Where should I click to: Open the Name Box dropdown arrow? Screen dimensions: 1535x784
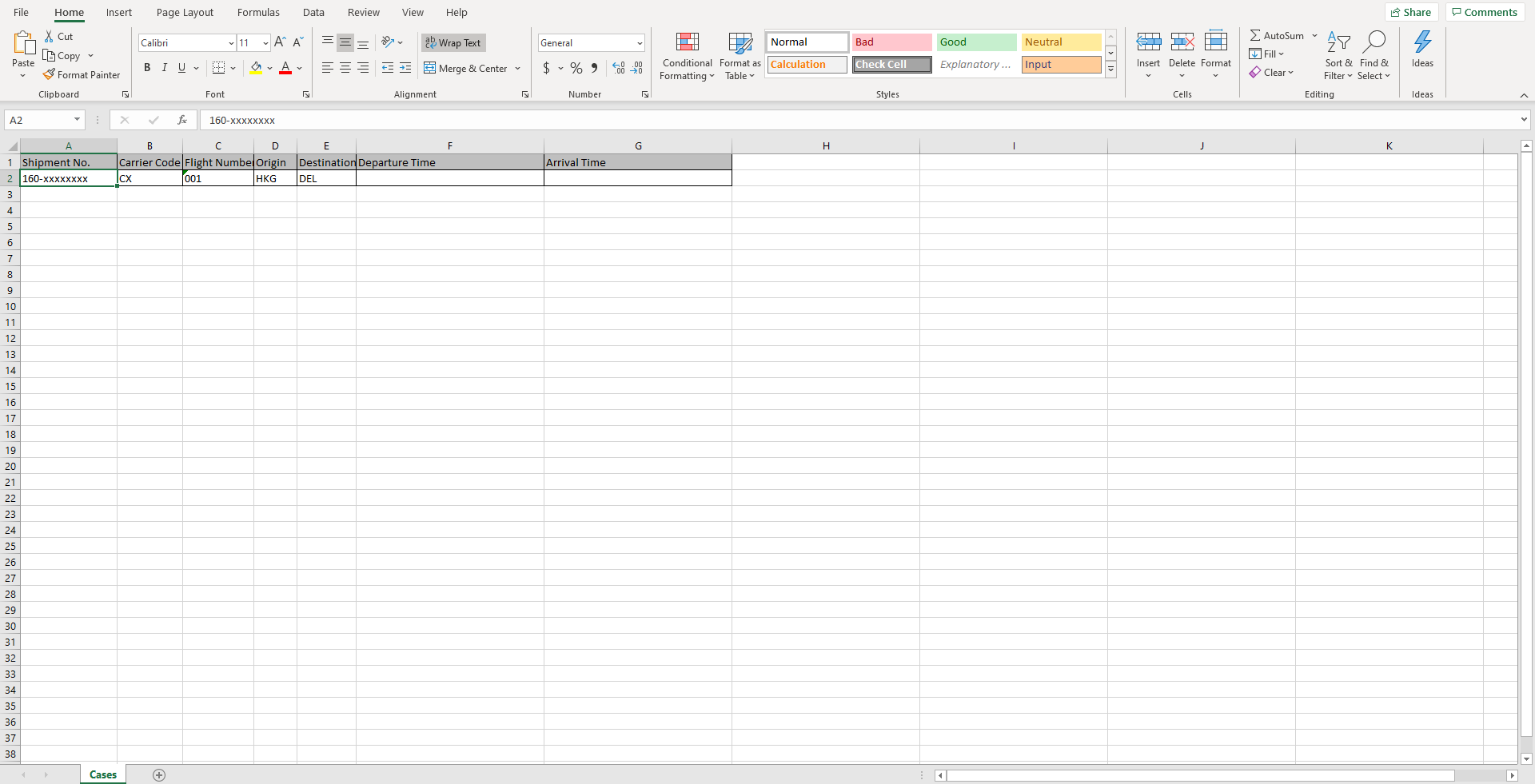click(78, 120)
